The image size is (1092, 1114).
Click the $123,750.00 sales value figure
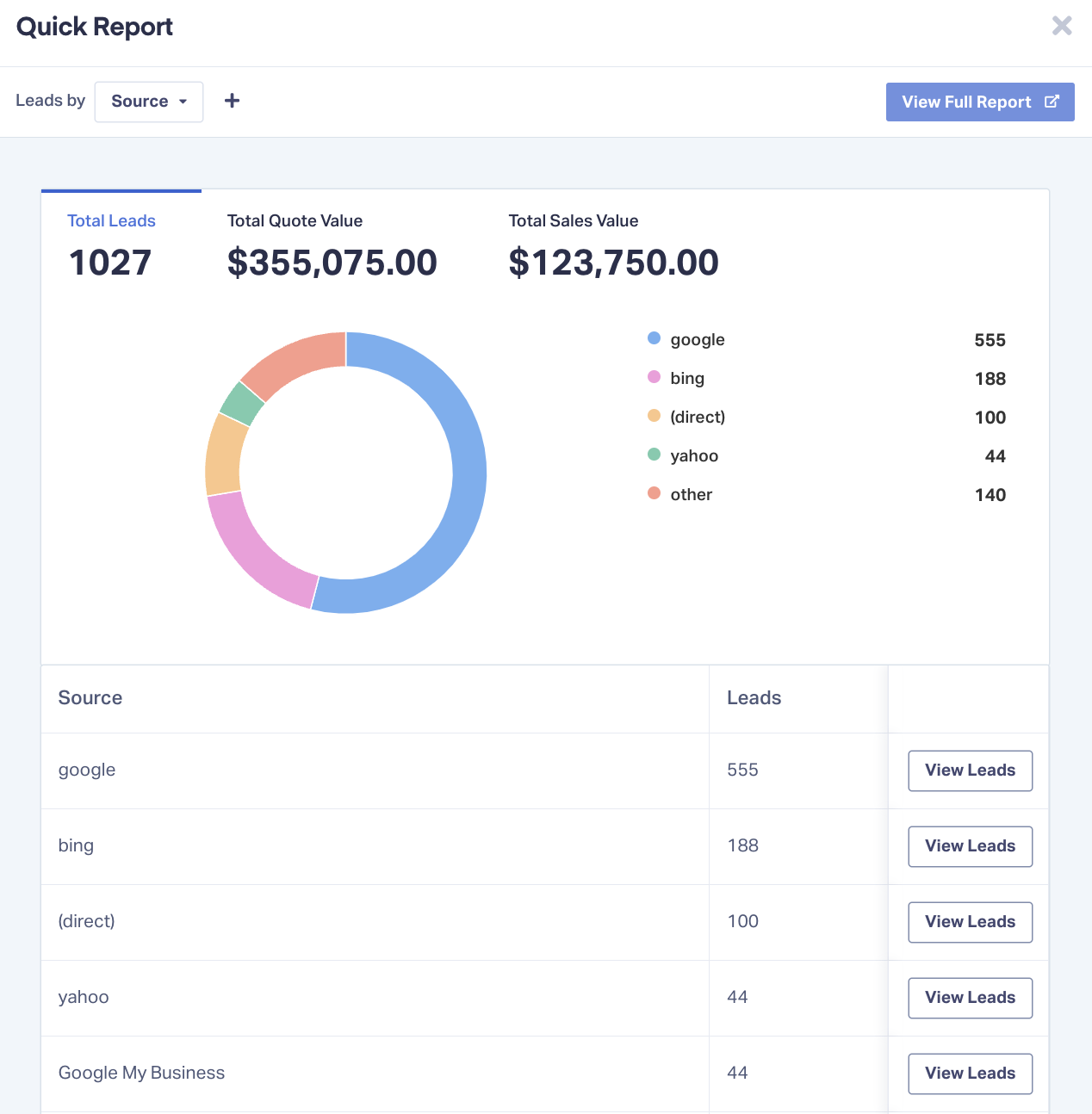614,263
